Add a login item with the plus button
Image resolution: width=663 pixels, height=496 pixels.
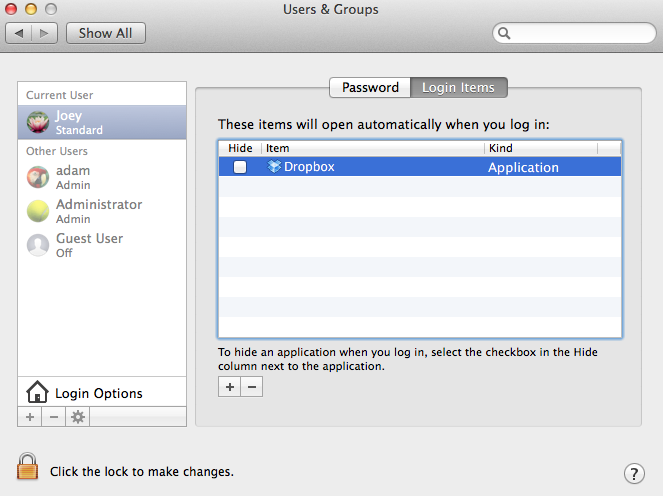[229, 387]
